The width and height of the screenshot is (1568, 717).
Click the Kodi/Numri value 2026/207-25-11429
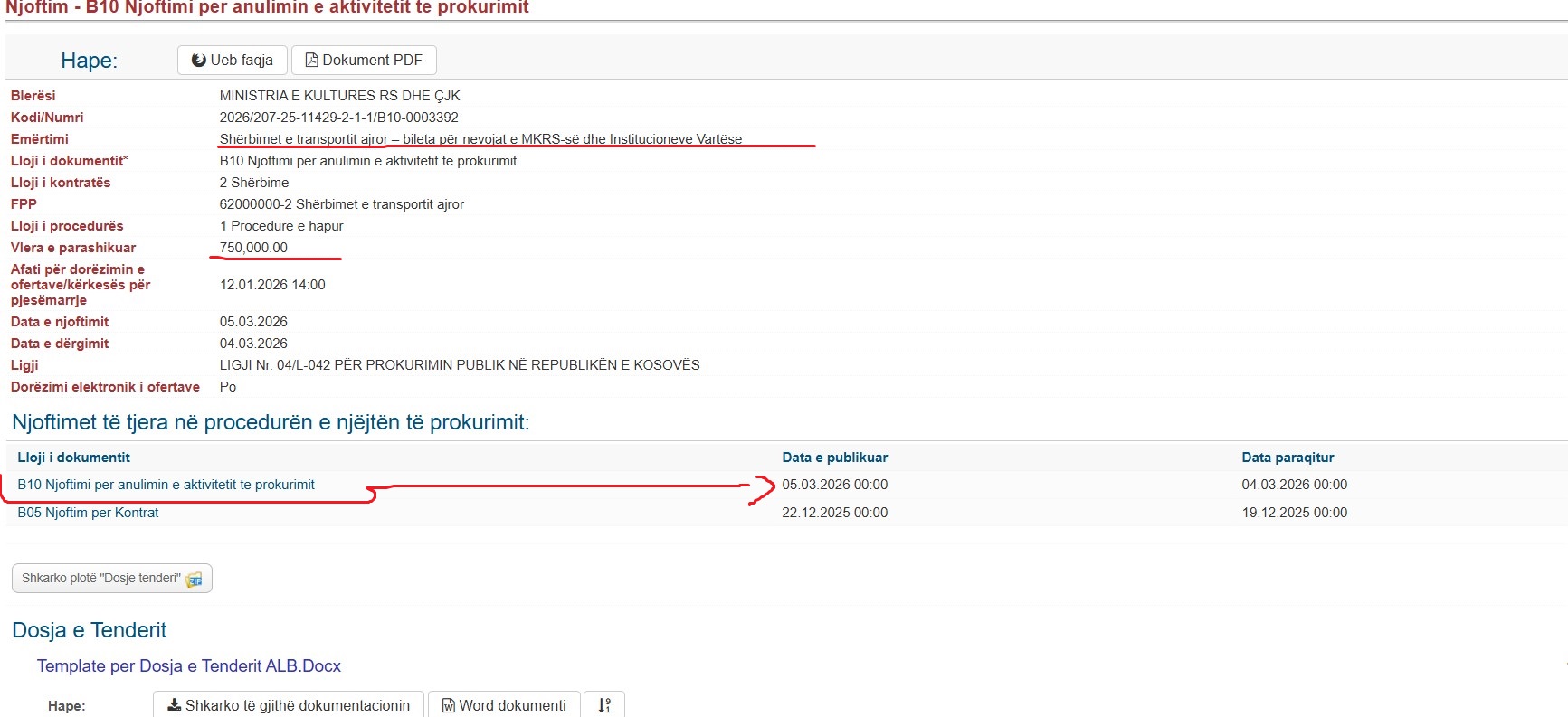[338, 118]
